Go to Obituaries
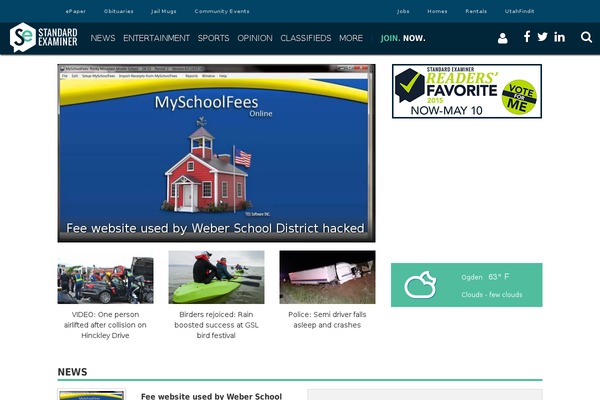Viewport: 600px width, 400px height. 119,11
